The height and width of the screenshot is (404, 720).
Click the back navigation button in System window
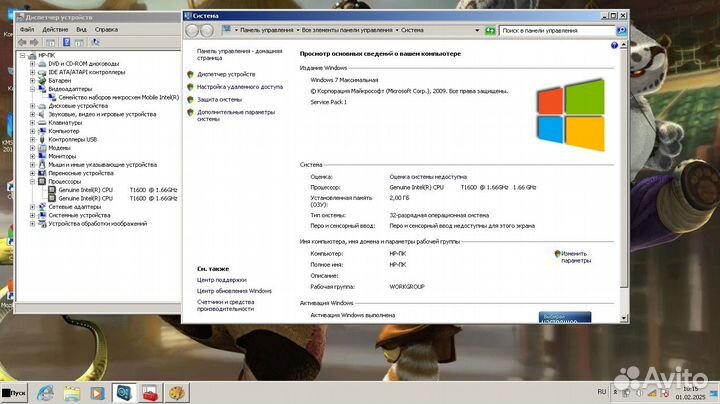tap(192, 30)
